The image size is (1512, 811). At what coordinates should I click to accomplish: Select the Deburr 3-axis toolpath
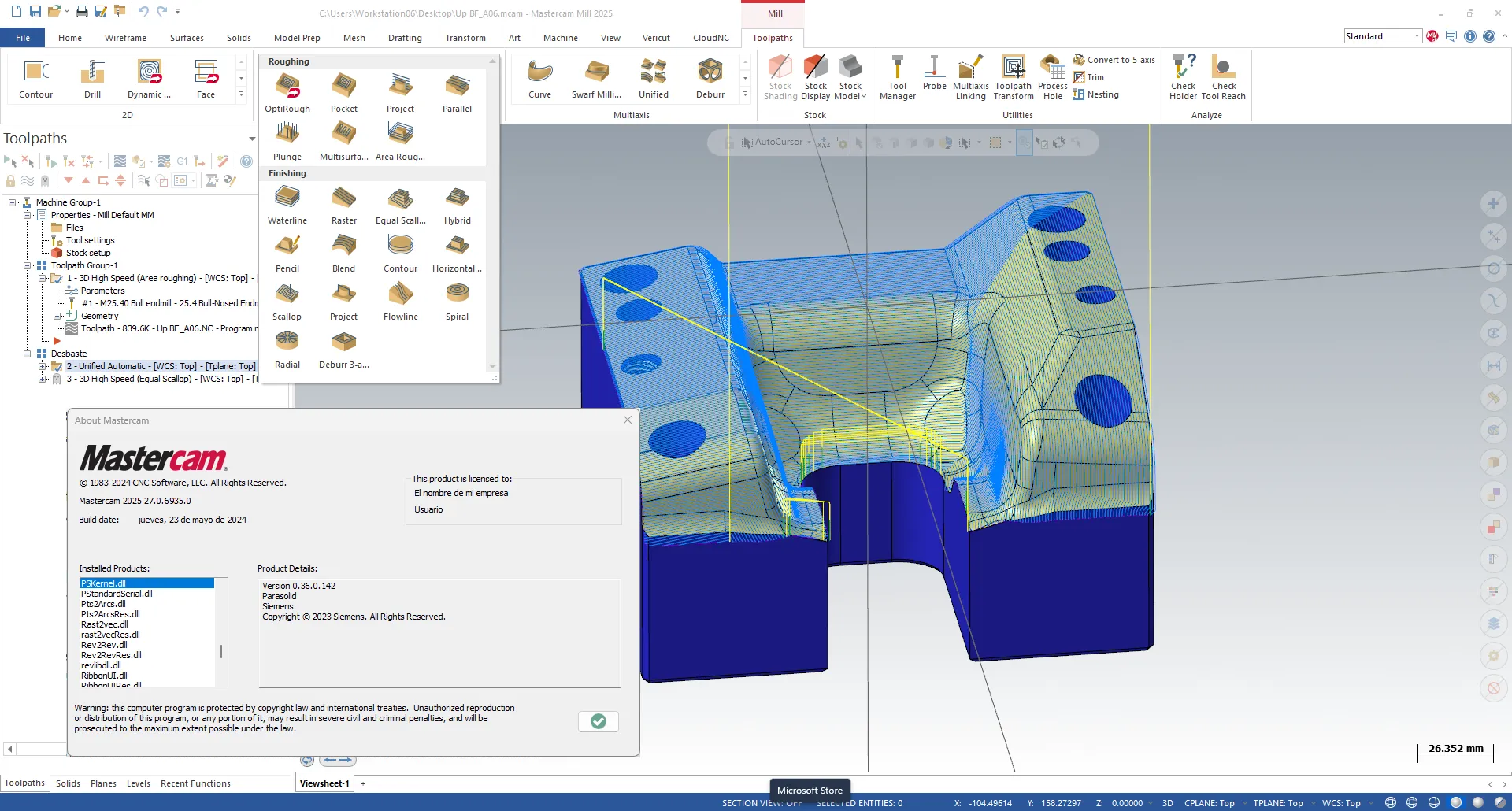coord(344,349)
